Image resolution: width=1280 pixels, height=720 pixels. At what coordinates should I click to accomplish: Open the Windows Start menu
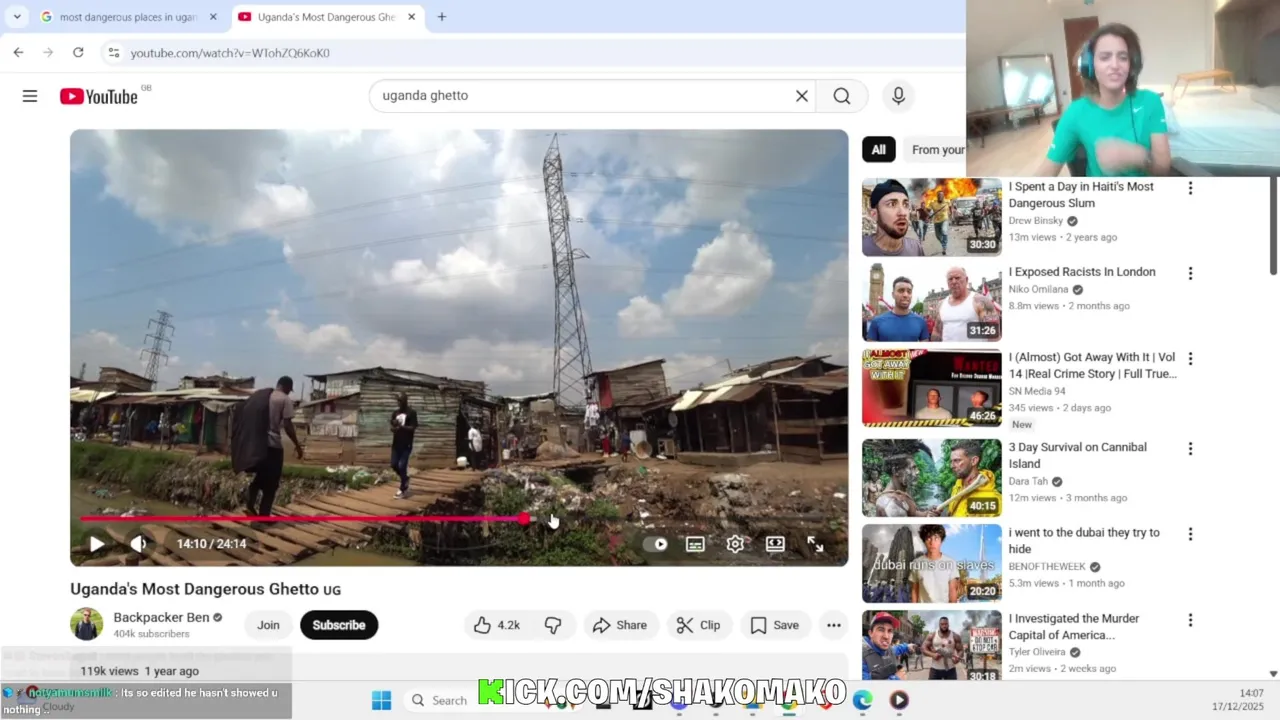click(381, 700)
